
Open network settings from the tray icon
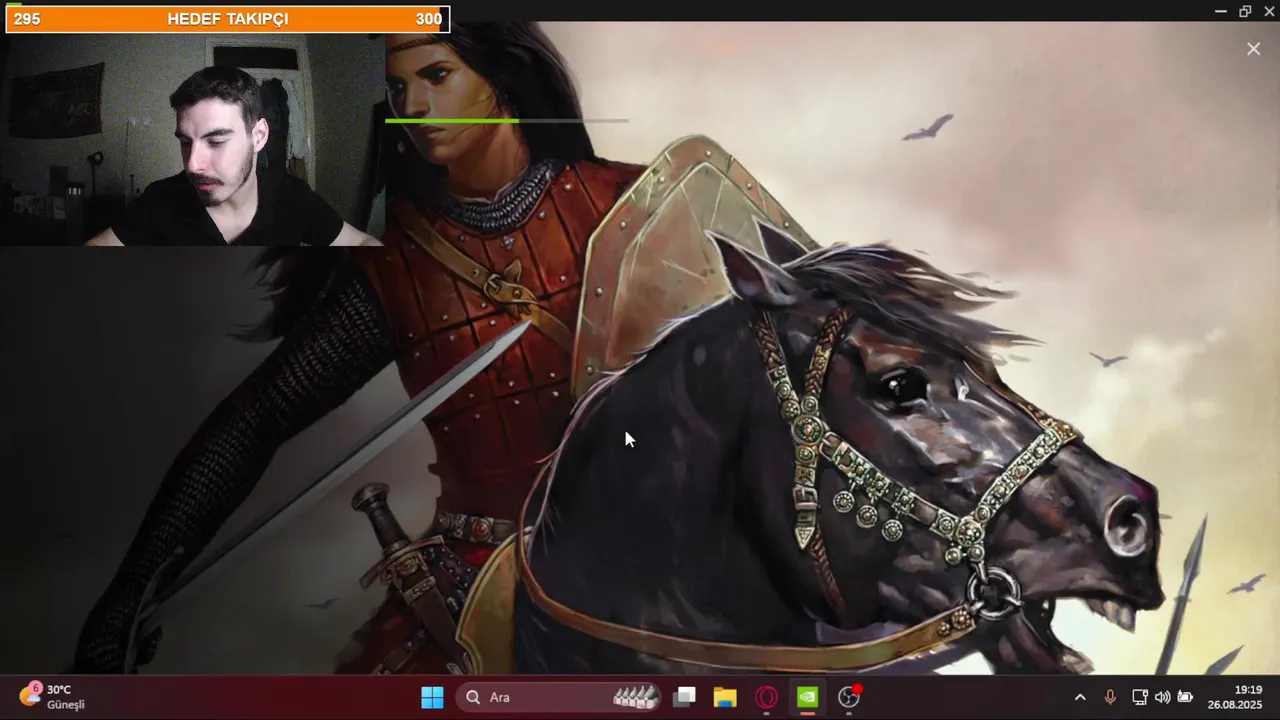coord(1139,697)
